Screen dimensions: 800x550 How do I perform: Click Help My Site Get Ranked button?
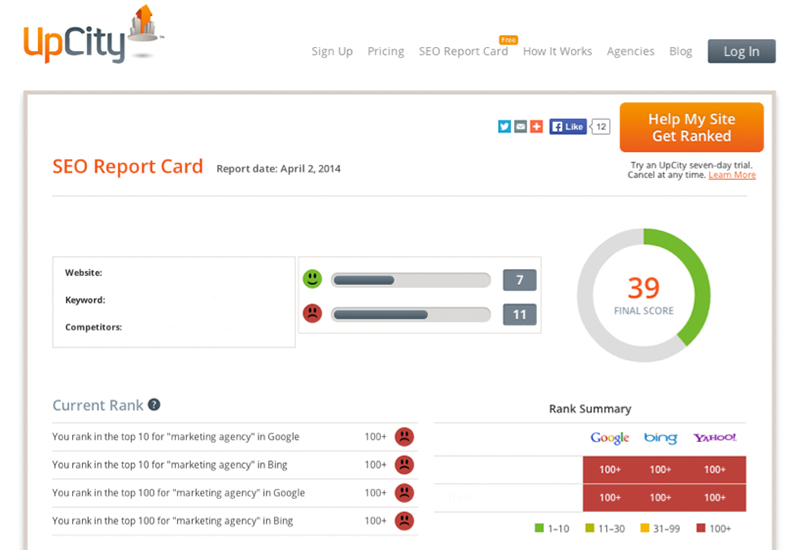pyautogui.click(x=691, y=128)
